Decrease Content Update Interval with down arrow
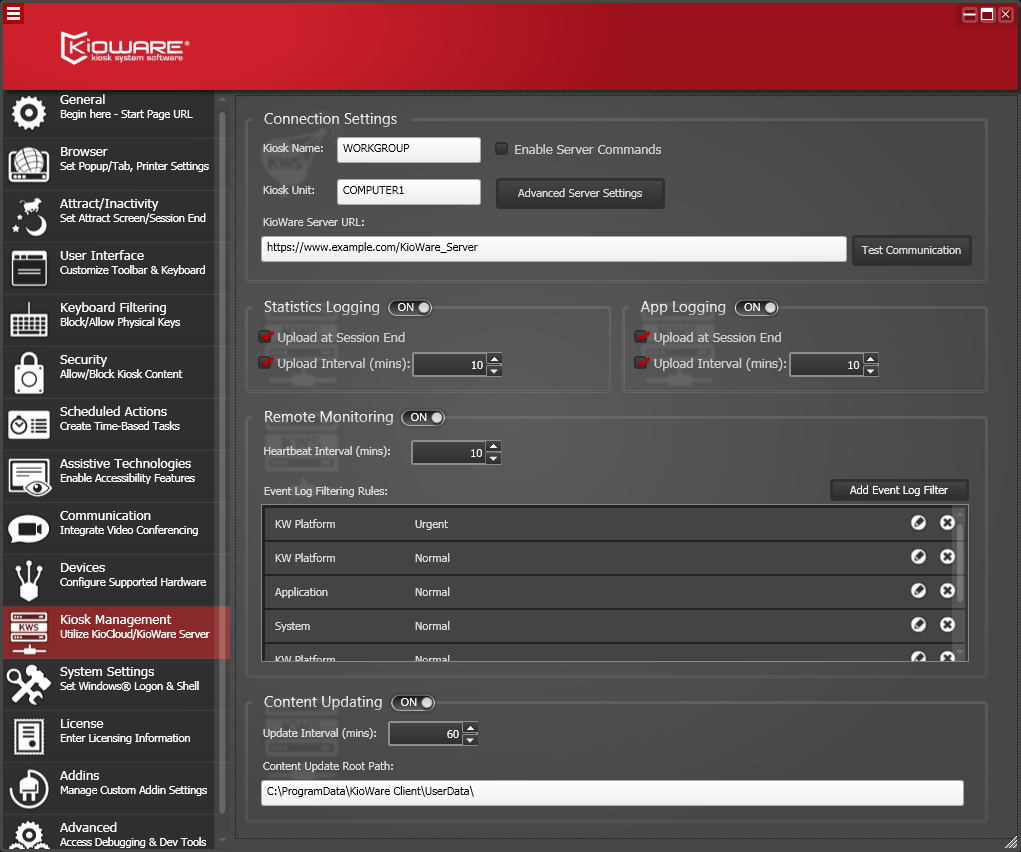Image resolution: width=1021 pixels, height=852 pixels. point(471,740)
